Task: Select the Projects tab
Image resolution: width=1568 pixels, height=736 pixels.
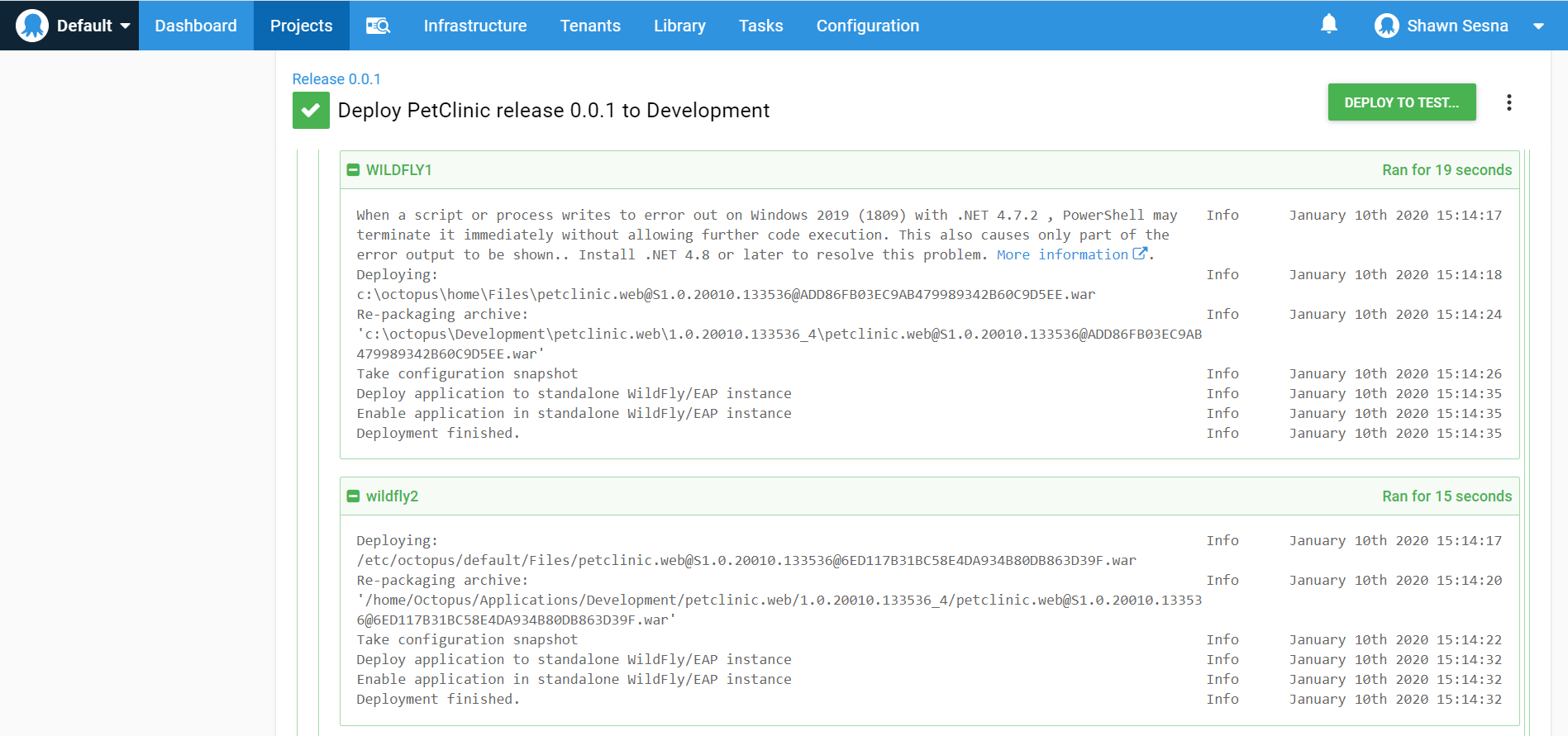Action: pos(301,26)
